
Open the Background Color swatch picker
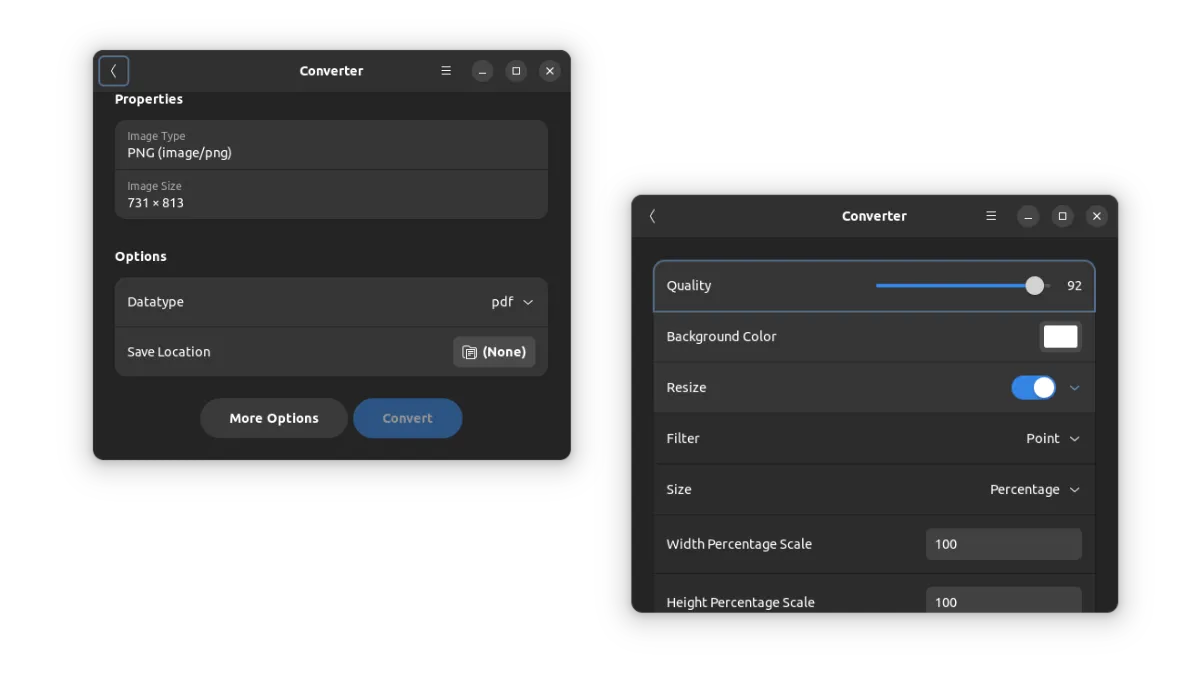1060,336
